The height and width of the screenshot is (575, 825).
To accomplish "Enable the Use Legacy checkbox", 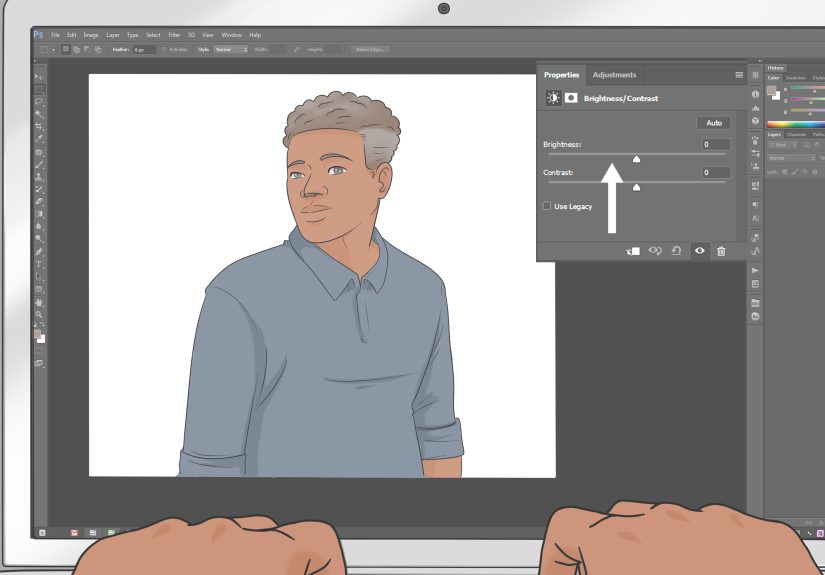I will (x=547, y=206).
